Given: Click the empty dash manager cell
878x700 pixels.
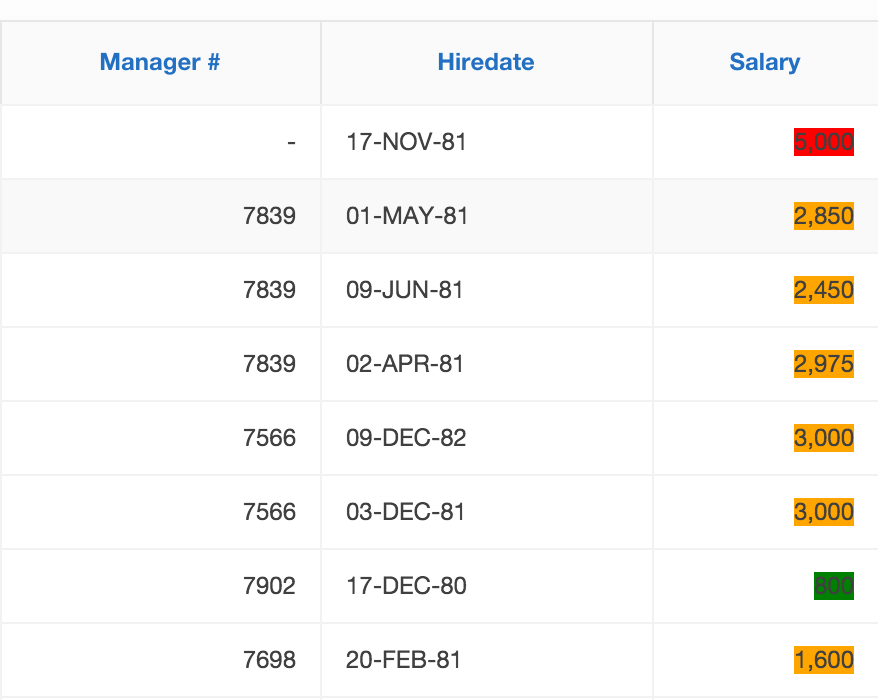Looking at the screenshot, I should [x=291, y=142].
